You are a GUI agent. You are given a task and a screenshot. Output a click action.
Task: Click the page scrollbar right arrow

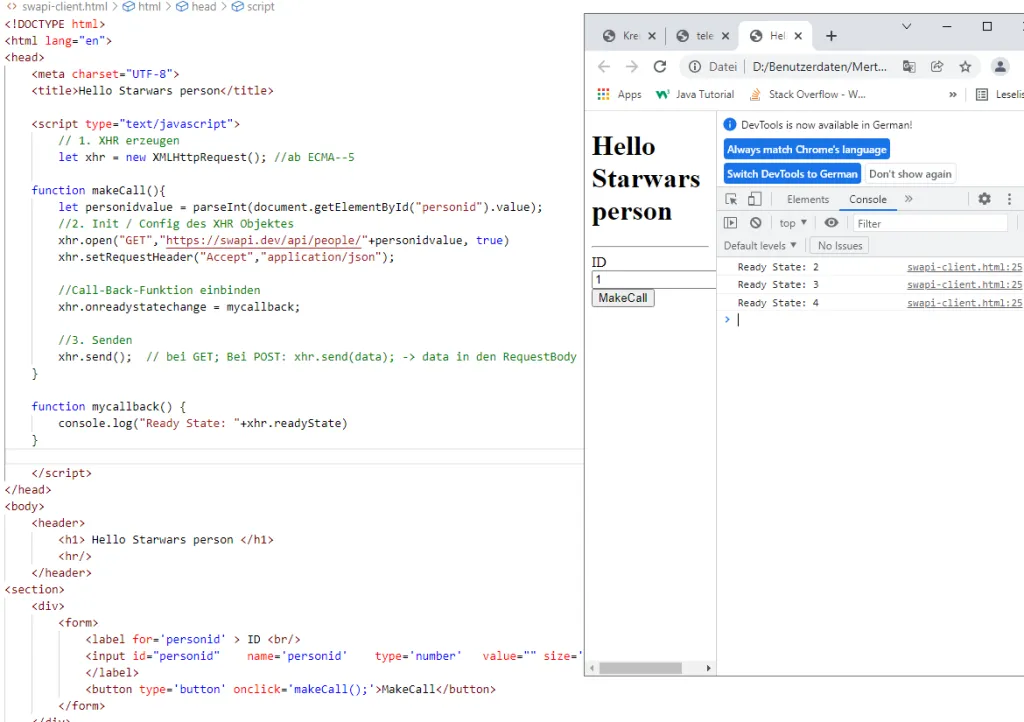(x=709, y=668)
